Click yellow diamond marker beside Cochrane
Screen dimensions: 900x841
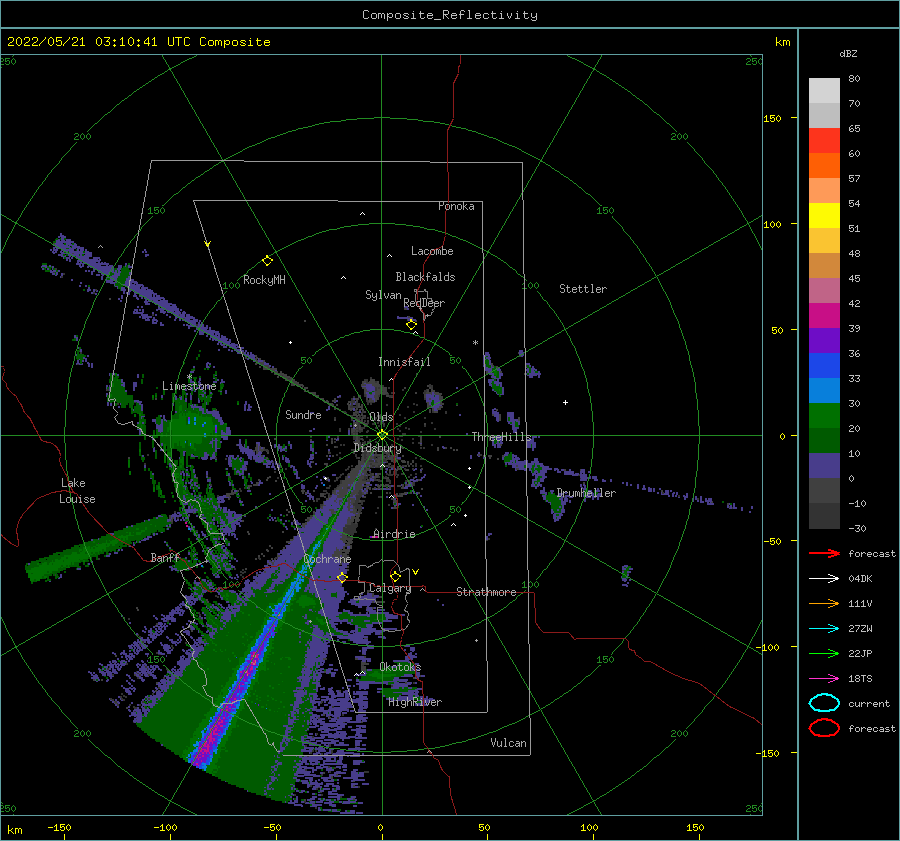(342, 577)
